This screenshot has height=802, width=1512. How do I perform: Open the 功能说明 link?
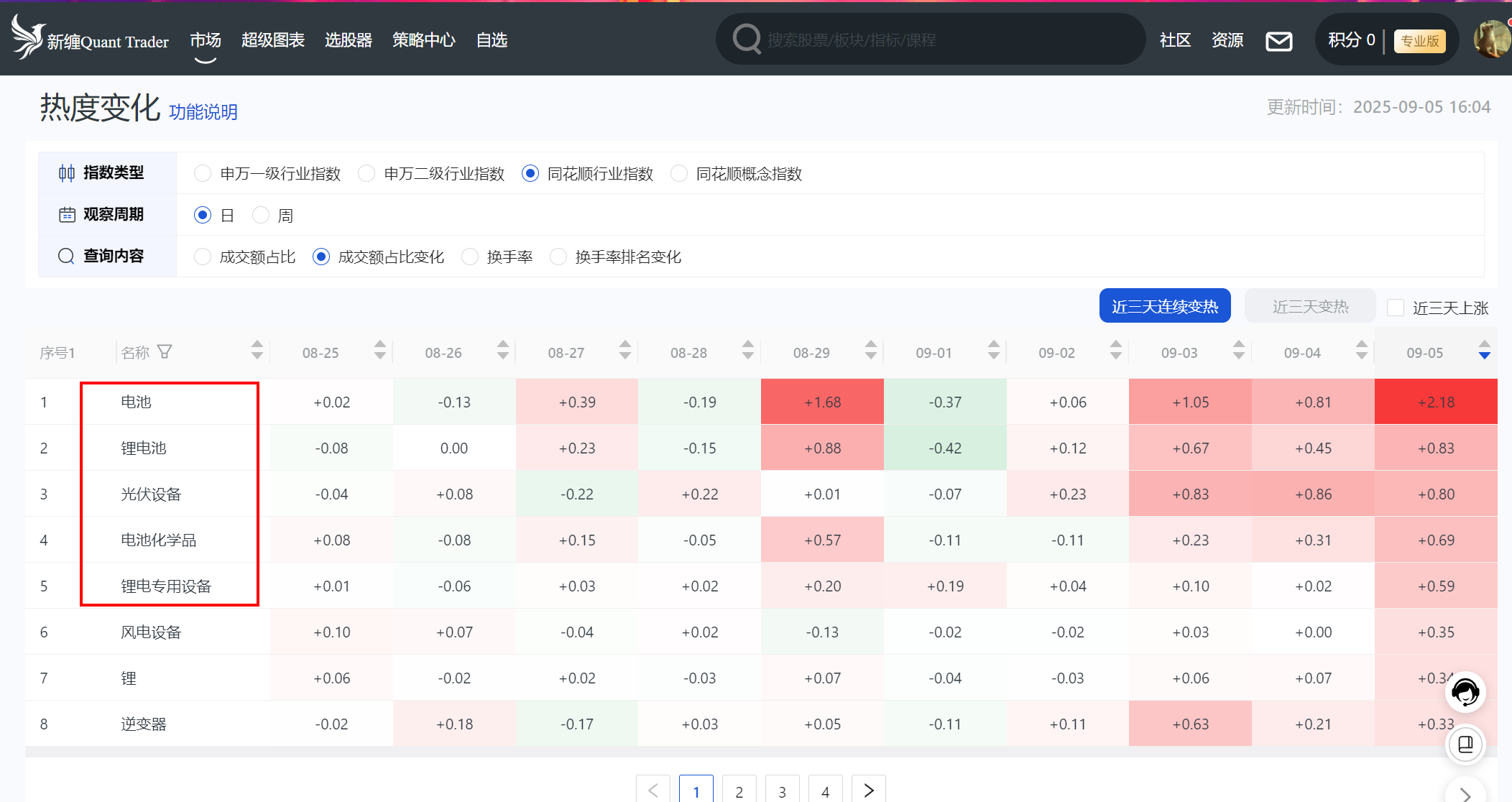[203, 112]
